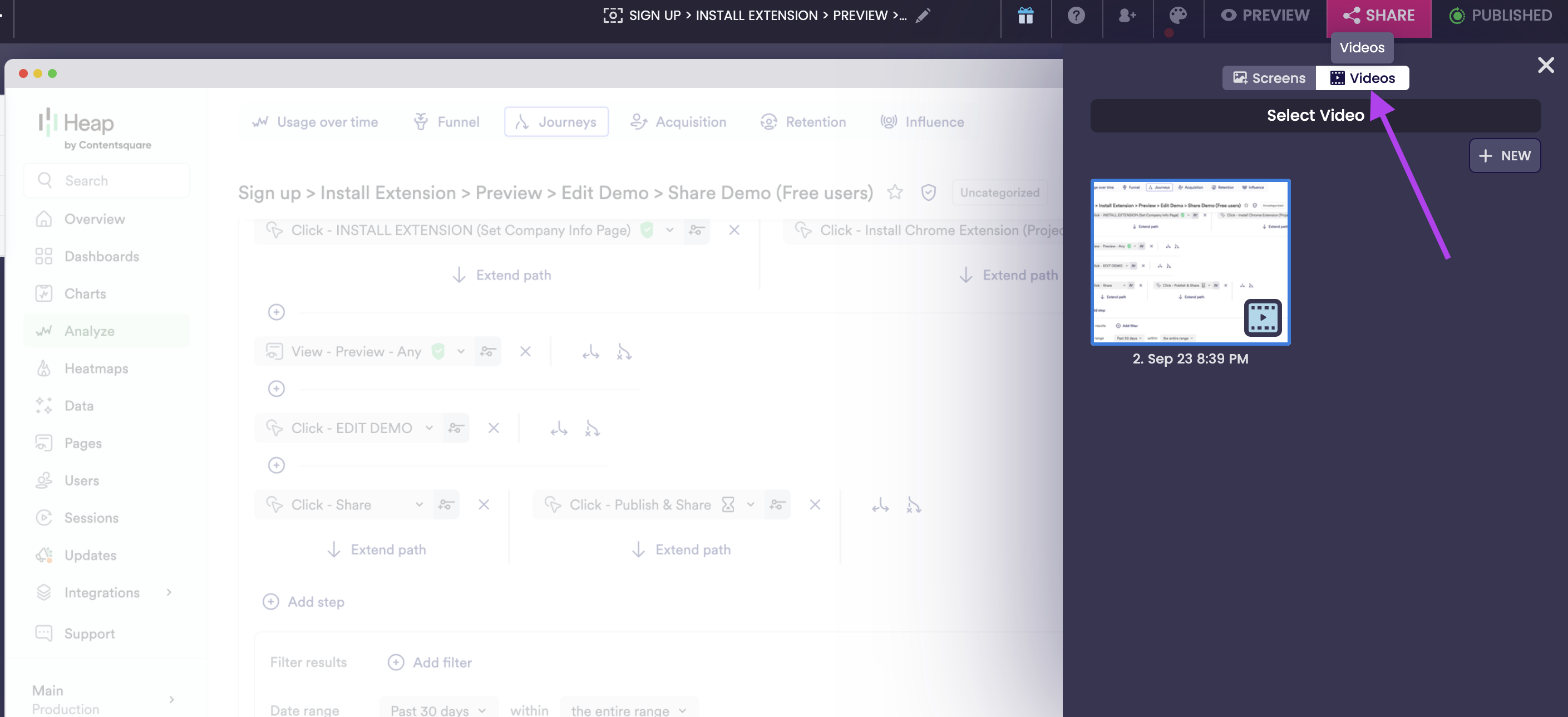1568x717 pixels.
Task: Open the Uncategorized category selector
Action: tap(1000, 193)
